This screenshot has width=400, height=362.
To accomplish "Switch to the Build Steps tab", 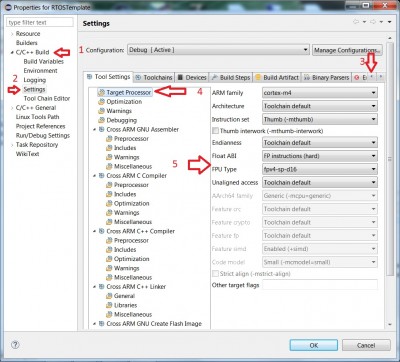I will coord(231,78).
